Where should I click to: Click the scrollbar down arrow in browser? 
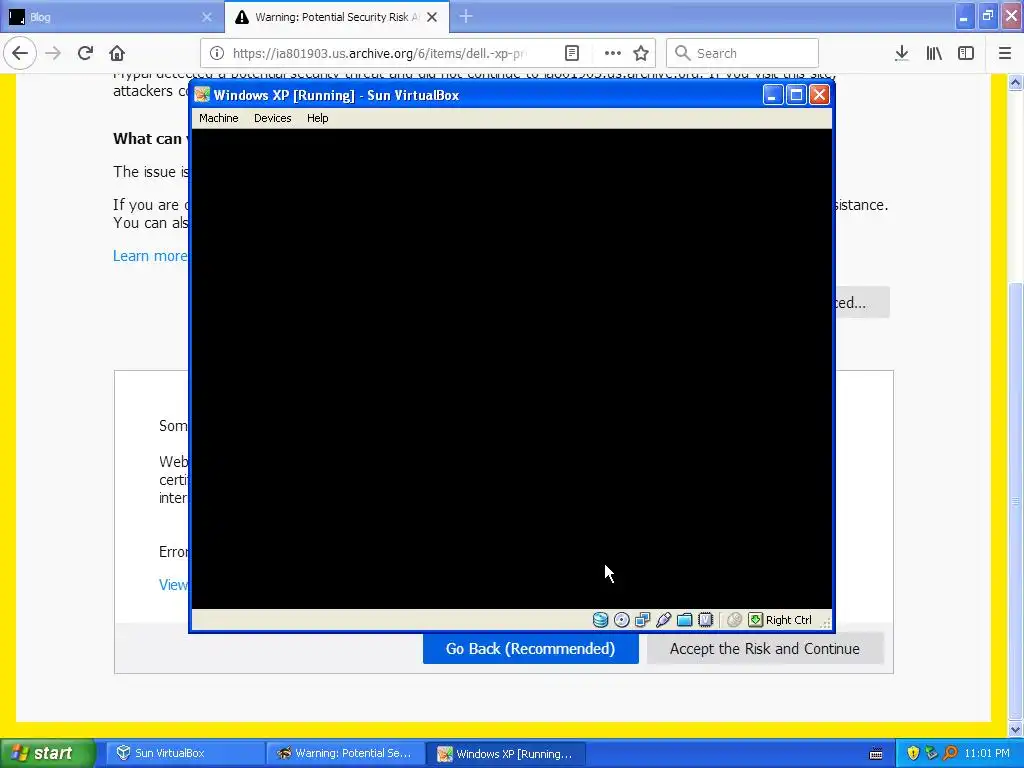(1015, 729)
